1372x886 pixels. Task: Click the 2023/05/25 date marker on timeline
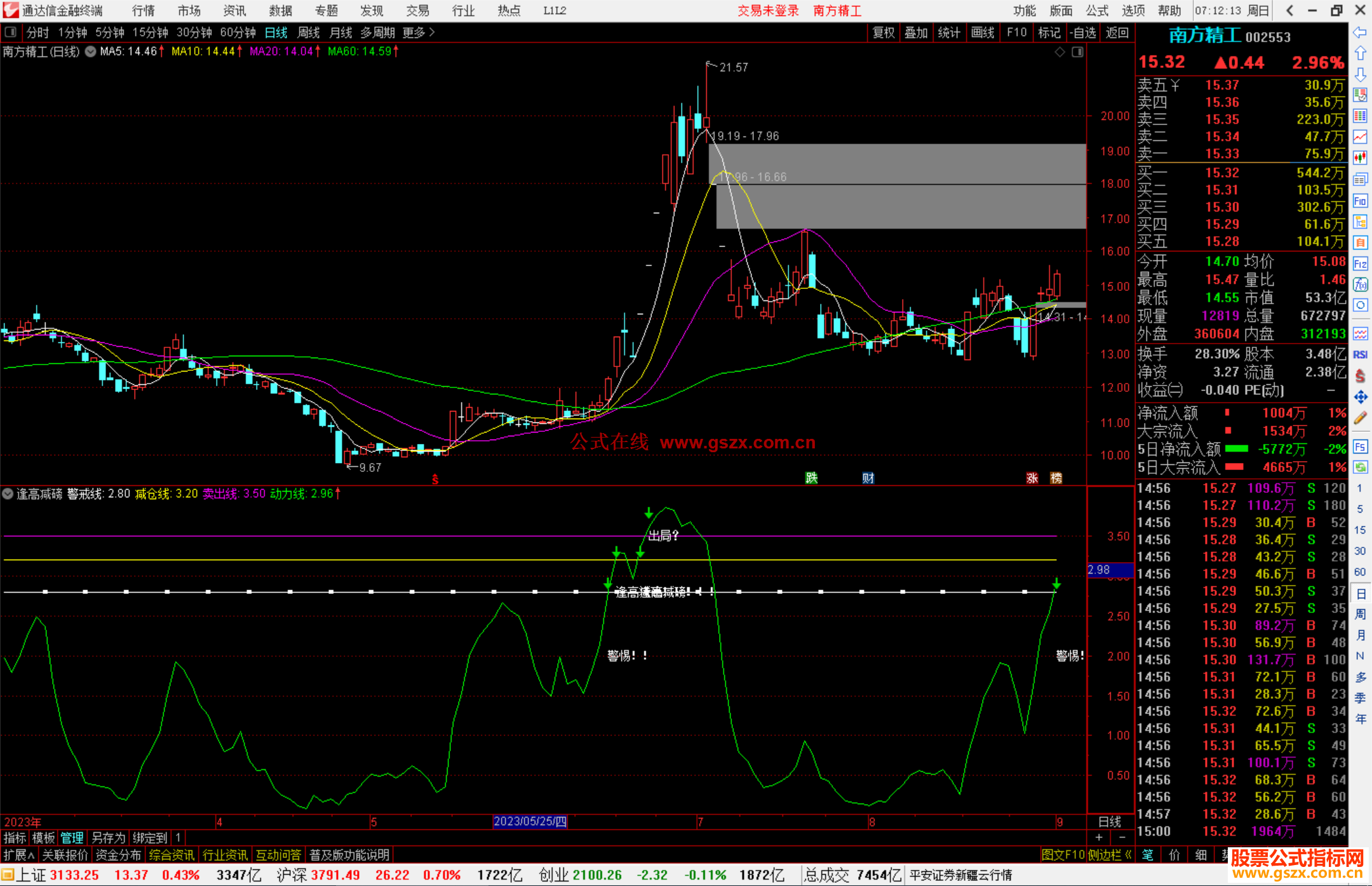coord(530,821)
